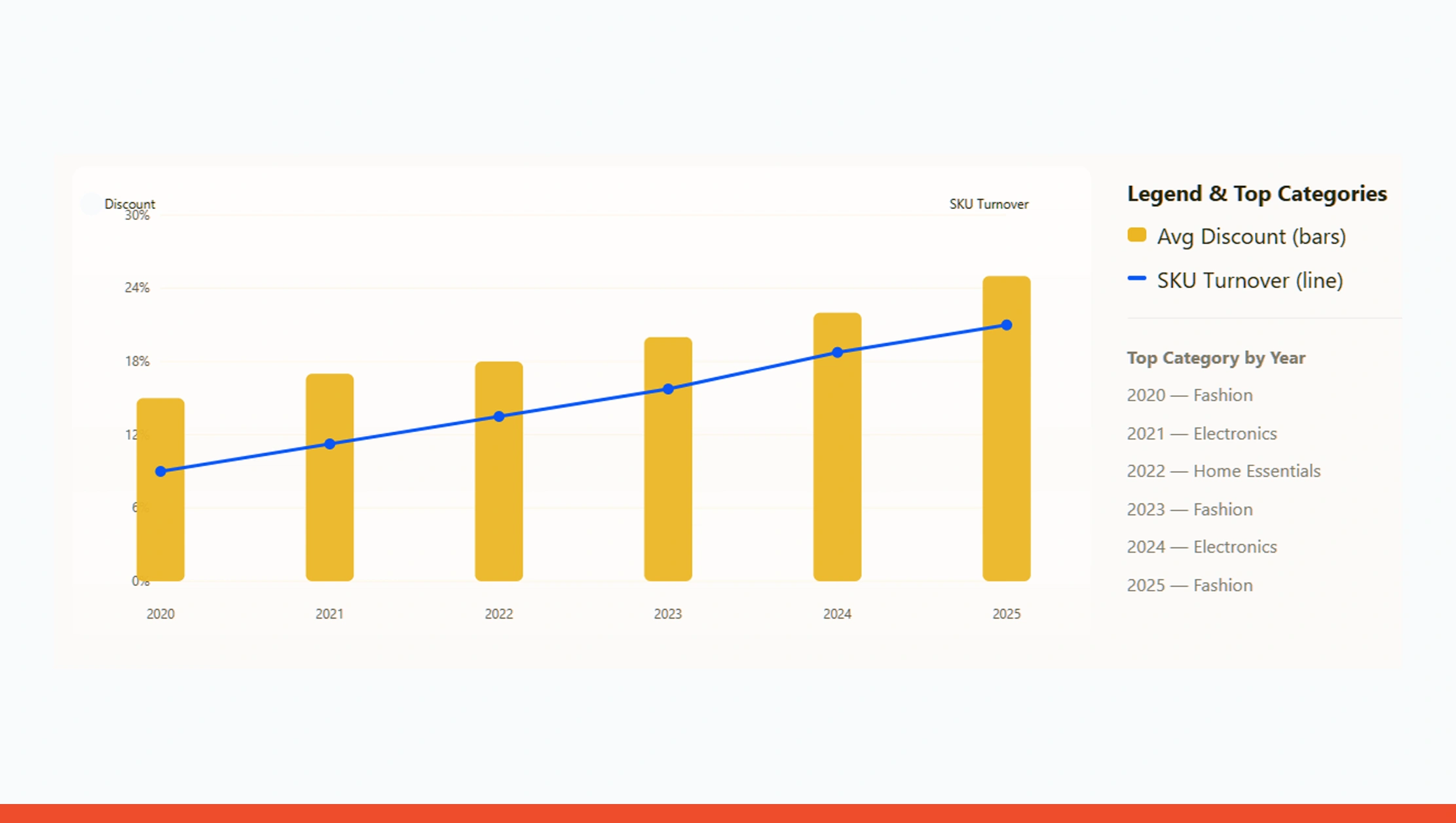Select the 2025 data point on the line
This screenshot has height=823, width=1456.
point(1007,324)
